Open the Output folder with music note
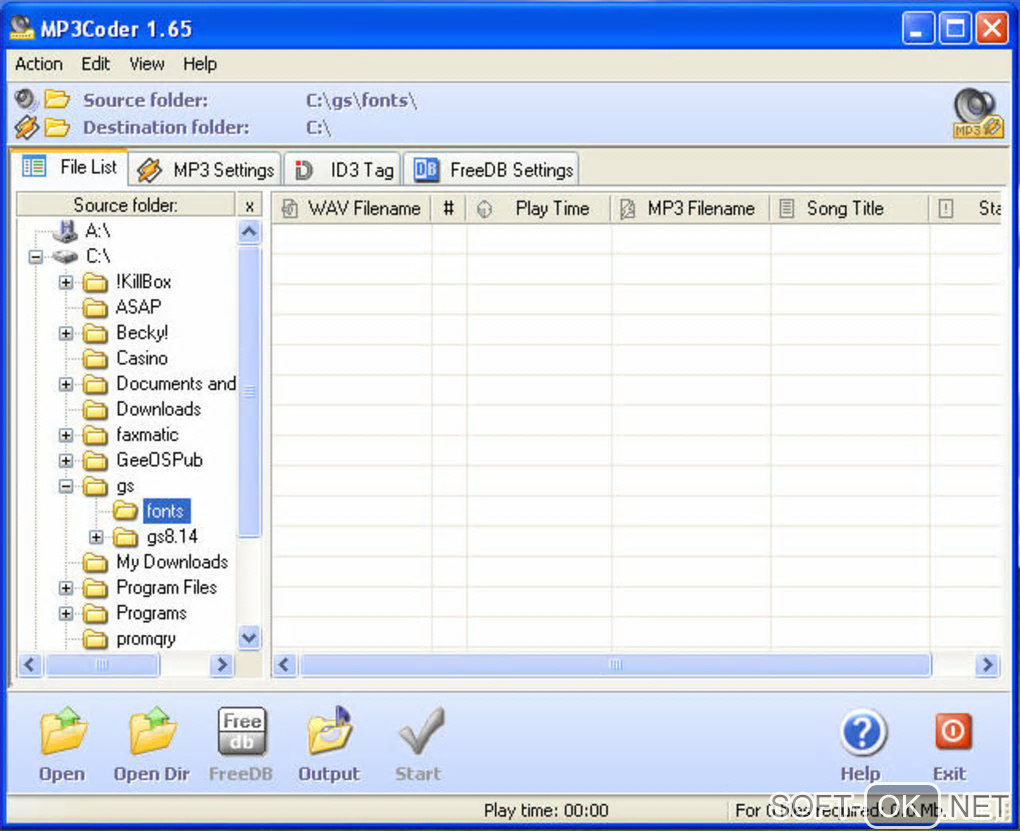1020x831 pixels. 330,730
